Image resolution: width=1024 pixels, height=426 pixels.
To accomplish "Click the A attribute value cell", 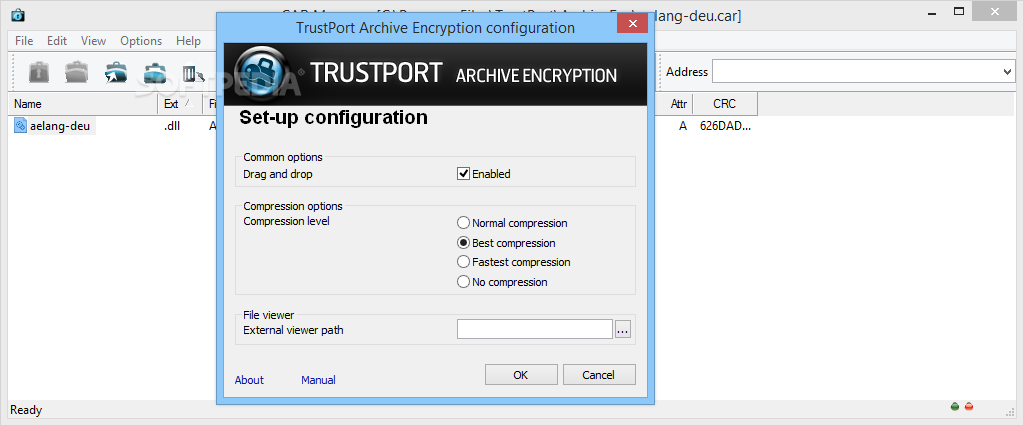I will point(682,126).
